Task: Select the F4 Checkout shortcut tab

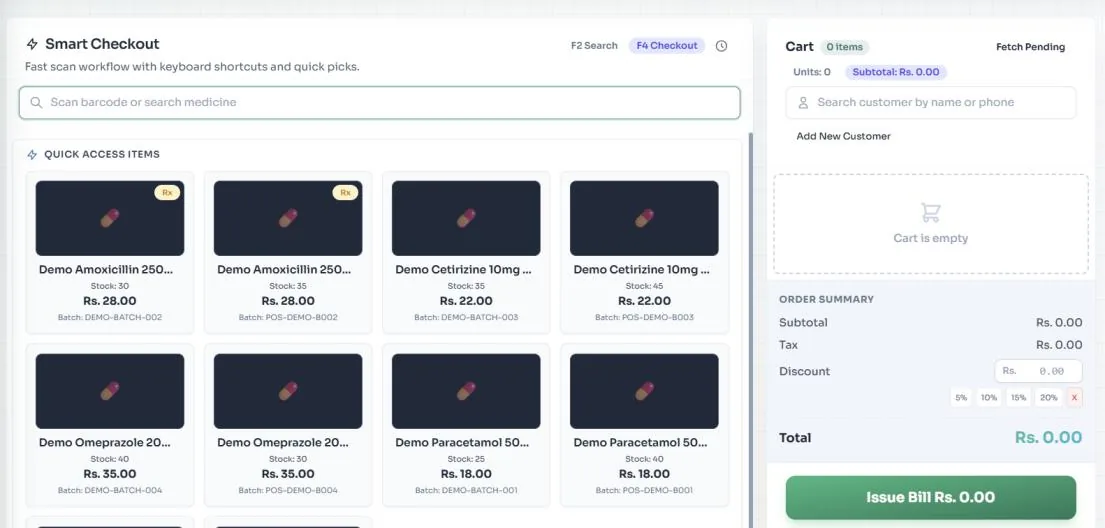Action: [x=667, y=46]
